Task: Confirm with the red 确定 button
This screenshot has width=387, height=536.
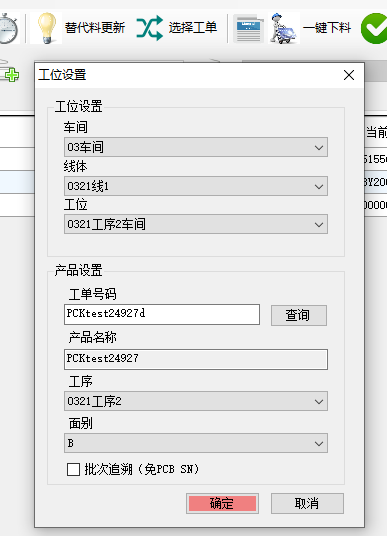Action: pyautogui.click(x=222, y=504)
